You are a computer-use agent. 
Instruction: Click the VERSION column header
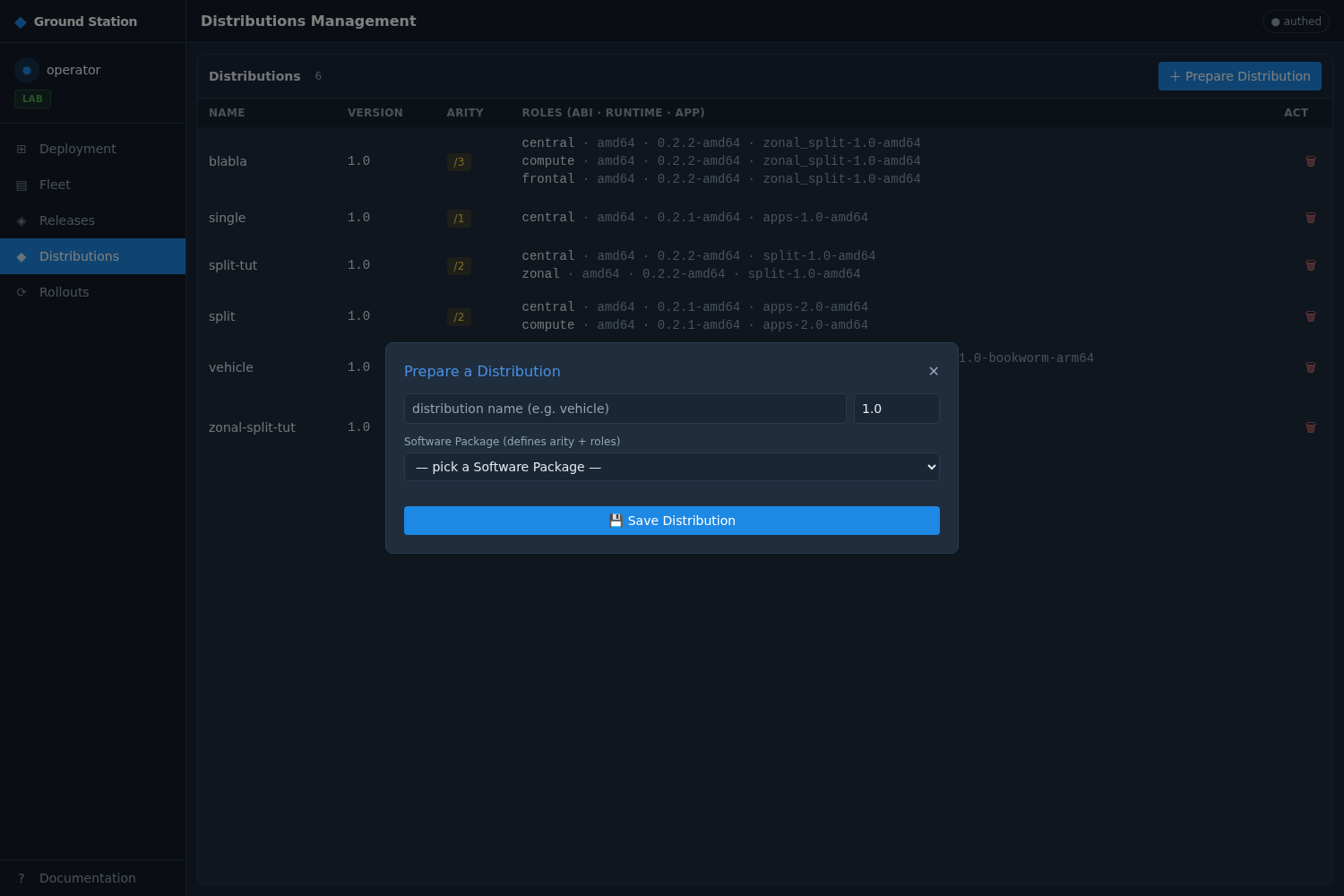(375, 113)
